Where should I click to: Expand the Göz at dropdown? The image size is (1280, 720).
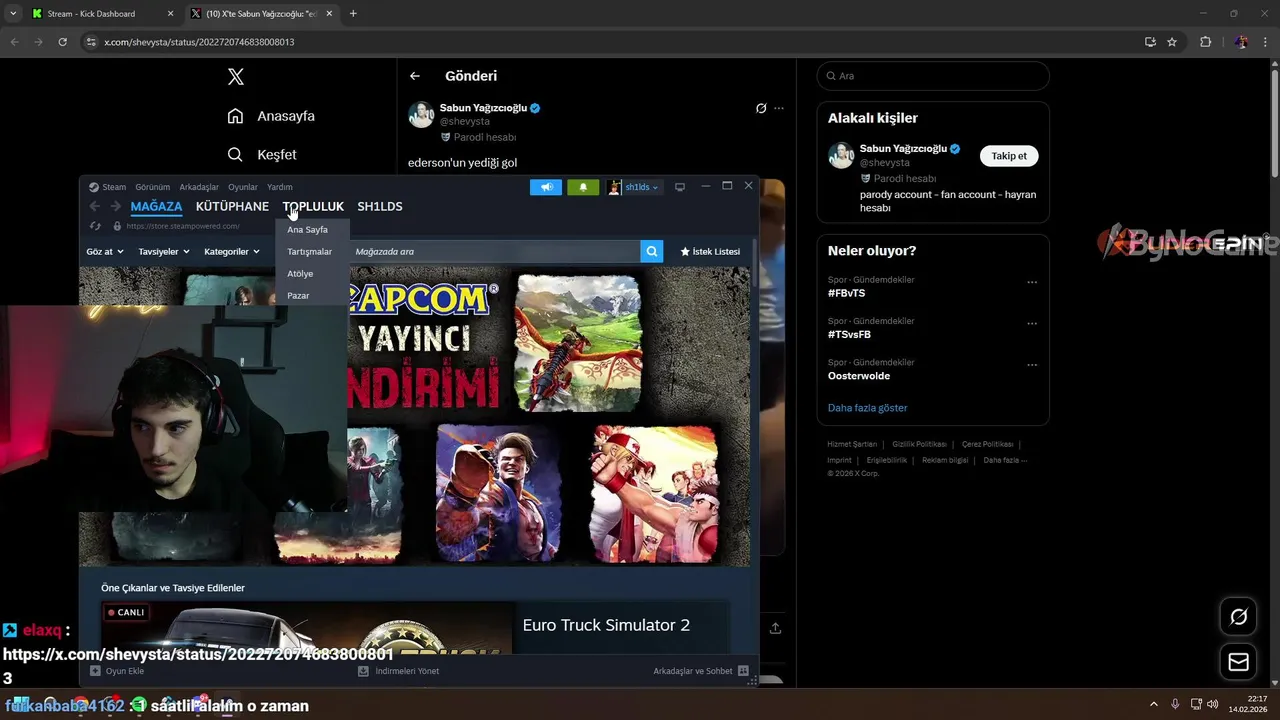pos(105,251)
